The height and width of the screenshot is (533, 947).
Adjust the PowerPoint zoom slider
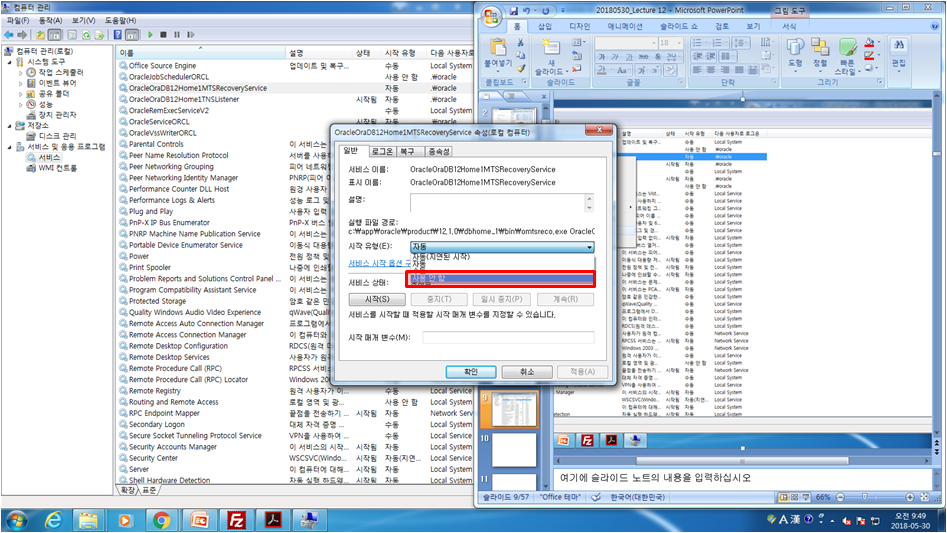coord(864,497)
